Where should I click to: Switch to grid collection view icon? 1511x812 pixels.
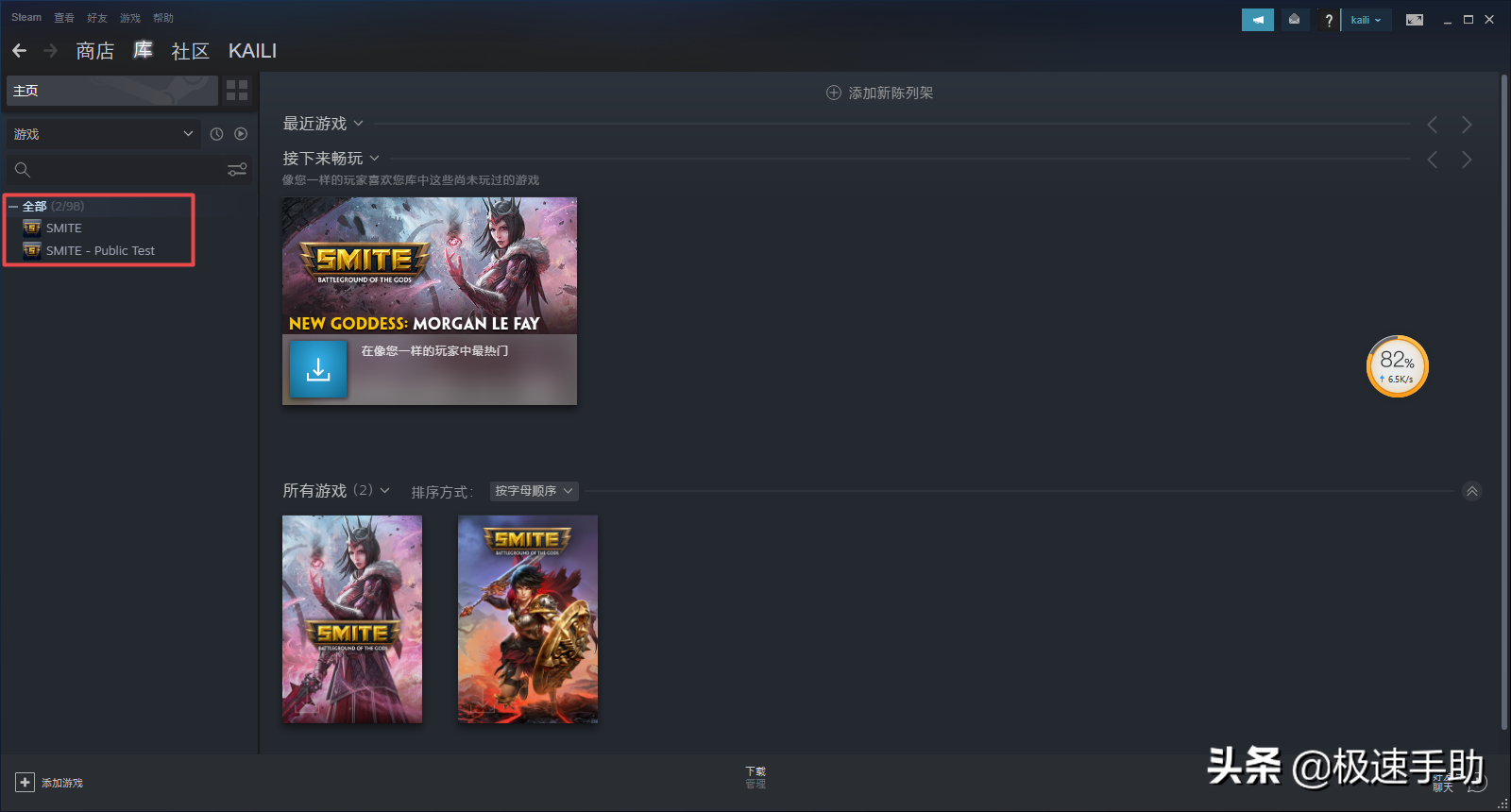[237, 91]
